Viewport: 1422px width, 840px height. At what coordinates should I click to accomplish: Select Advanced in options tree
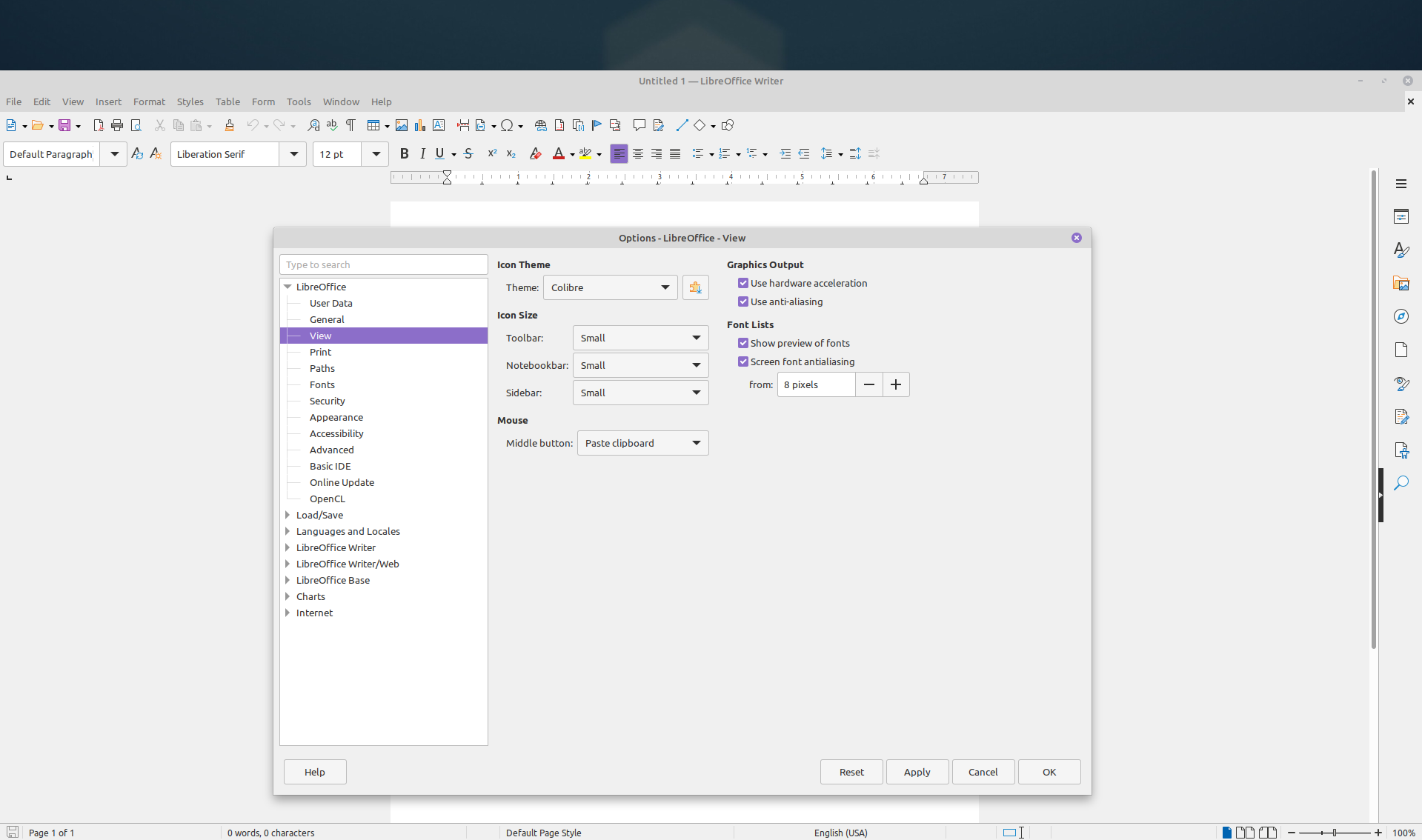331,450
